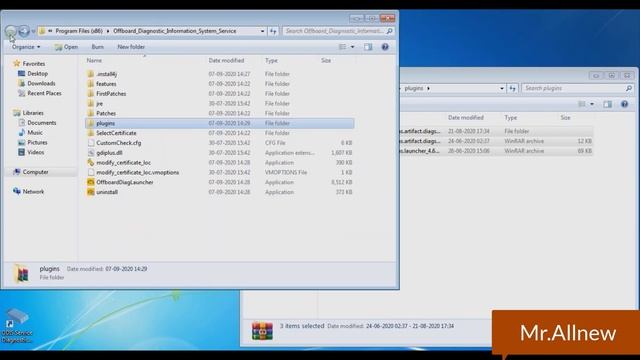This screenshot has height=360, width=640.
Task: Click the Open toolbar button
Action: [67, 47]
